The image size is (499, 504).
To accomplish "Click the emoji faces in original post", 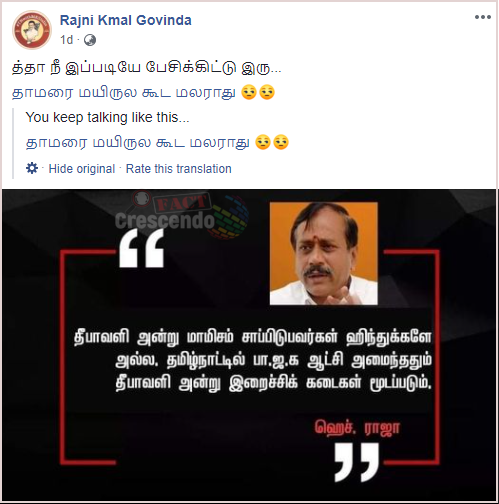I will (x=258, y=92).
